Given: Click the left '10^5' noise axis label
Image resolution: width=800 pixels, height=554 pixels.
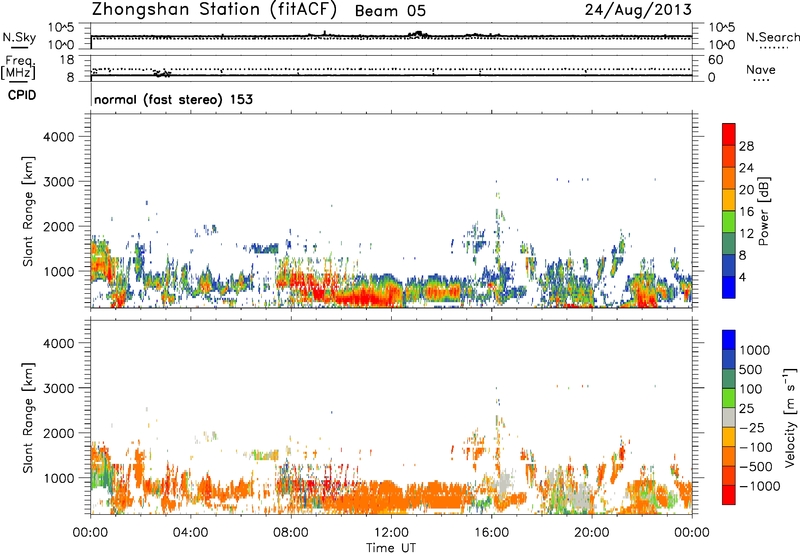Looking at the screenshot, I should pos(61,28).
